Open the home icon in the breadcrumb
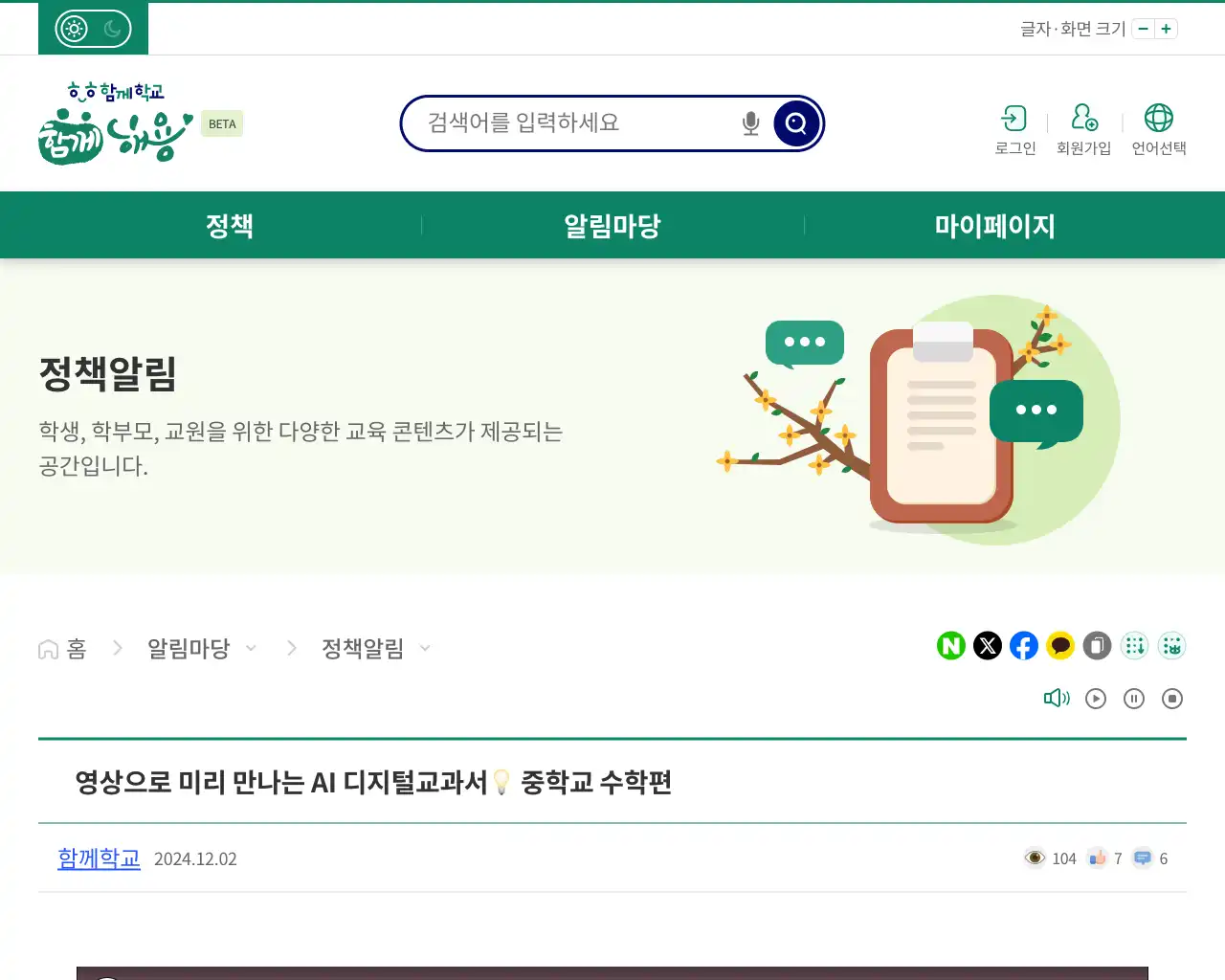1225x980 pixels. pyautogui.click(x=48, y=648)
